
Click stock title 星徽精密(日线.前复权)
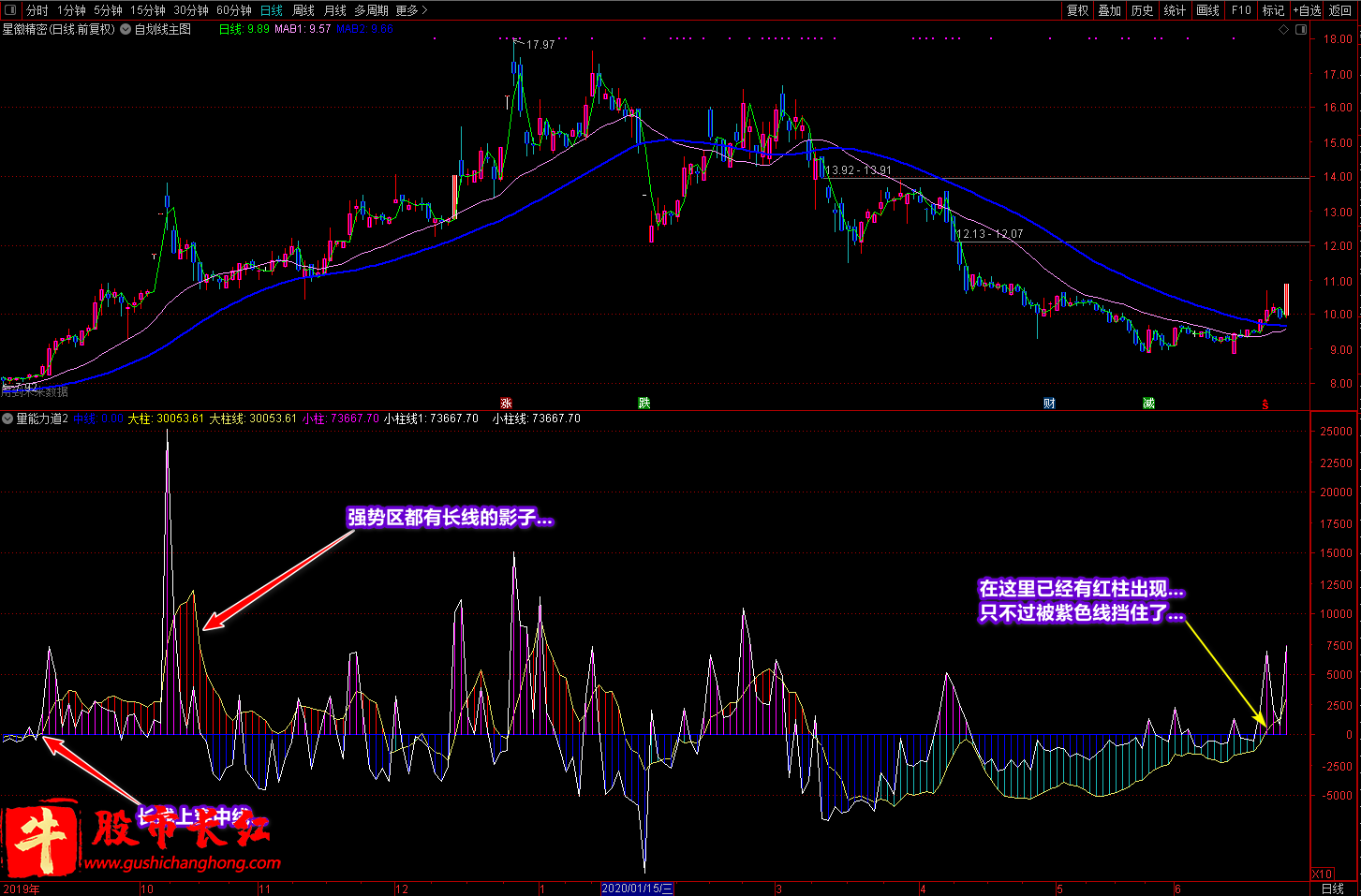coord(59,29)
